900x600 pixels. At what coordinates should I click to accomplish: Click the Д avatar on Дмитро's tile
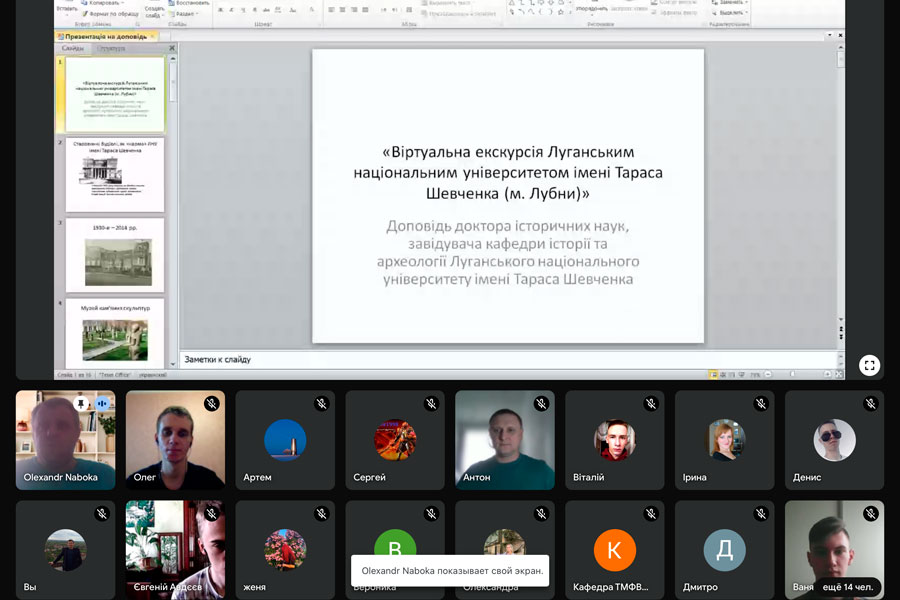(724, 550)
